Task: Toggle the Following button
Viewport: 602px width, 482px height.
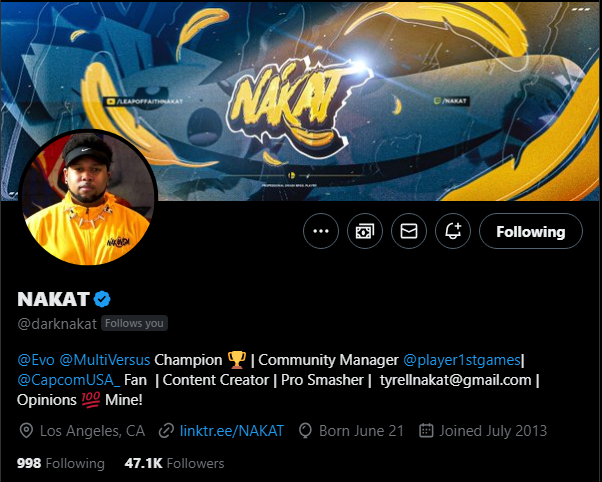Action: 531,231
